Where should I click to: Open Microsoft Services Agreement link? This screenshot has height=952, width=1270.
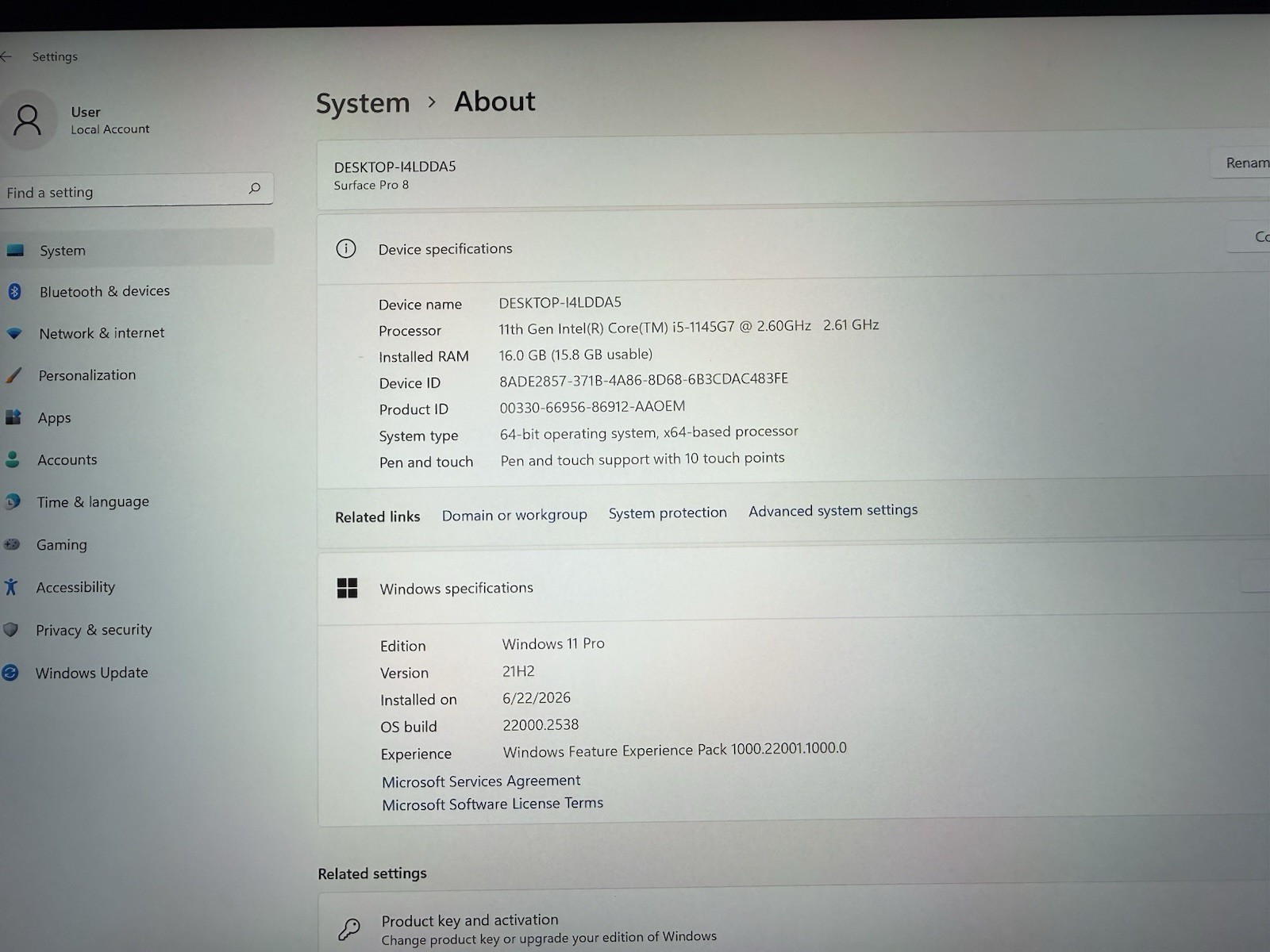[x=481, y=781]
